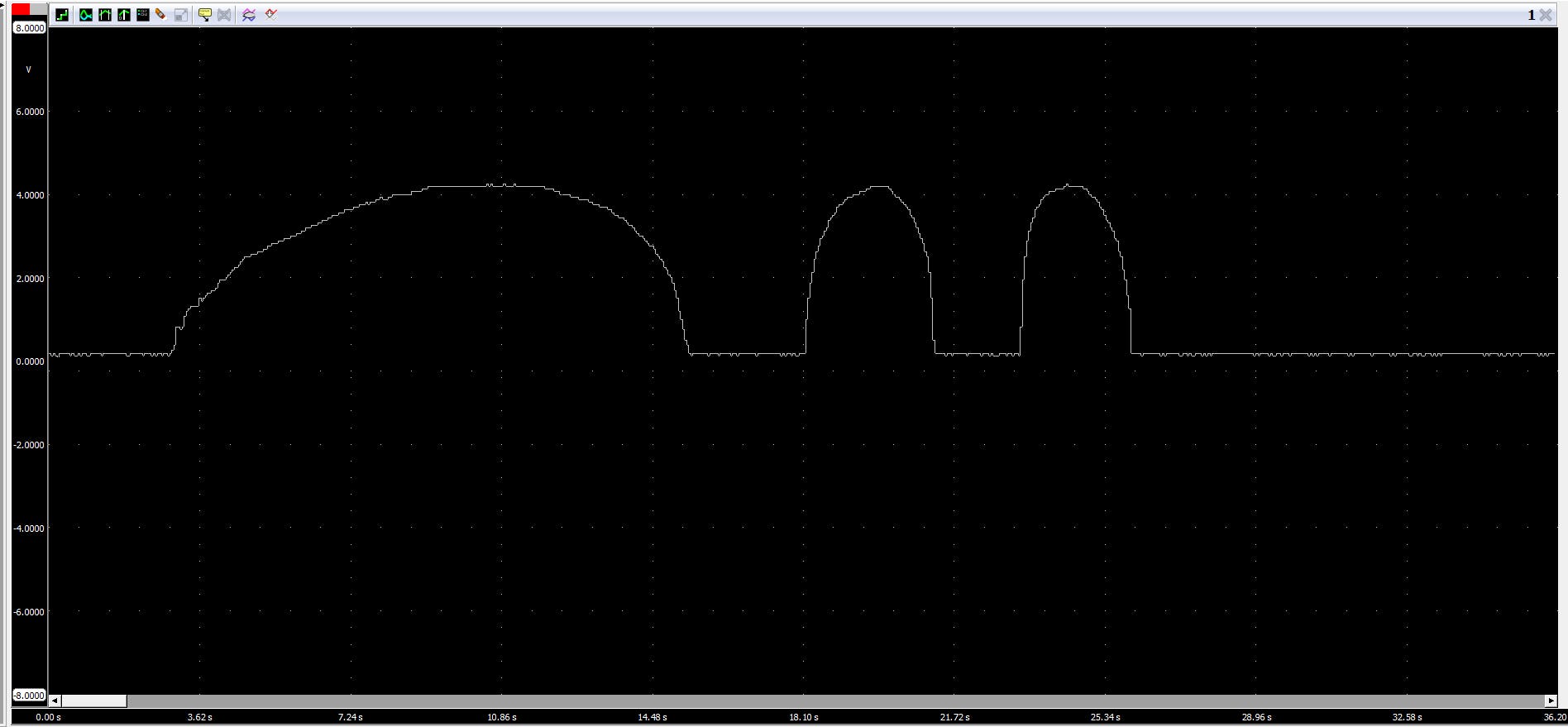Click the yellow note annotation icon

[x=204, y=15]
